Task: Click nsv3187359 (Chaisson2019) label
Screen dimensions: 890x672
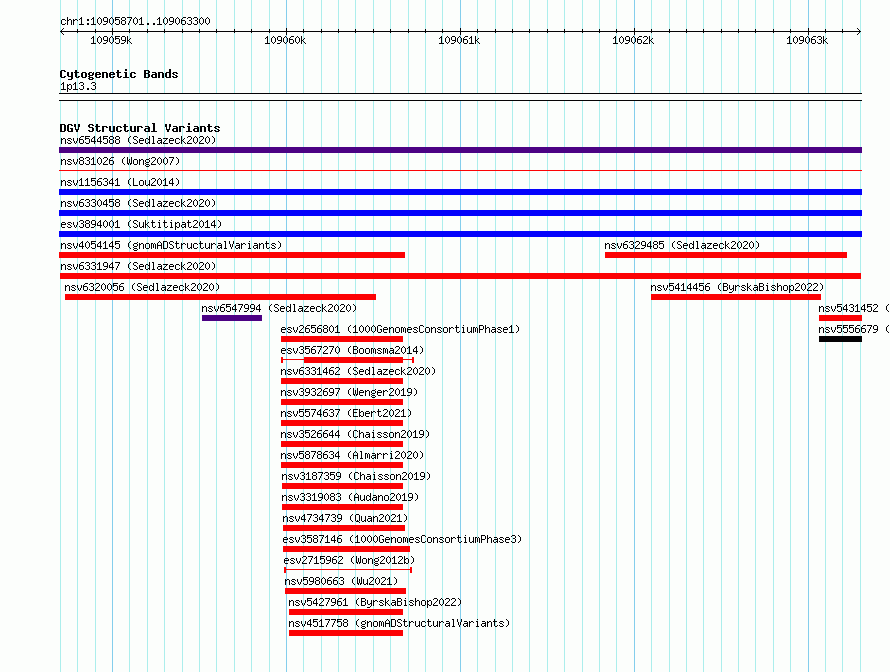Action: 356,476
